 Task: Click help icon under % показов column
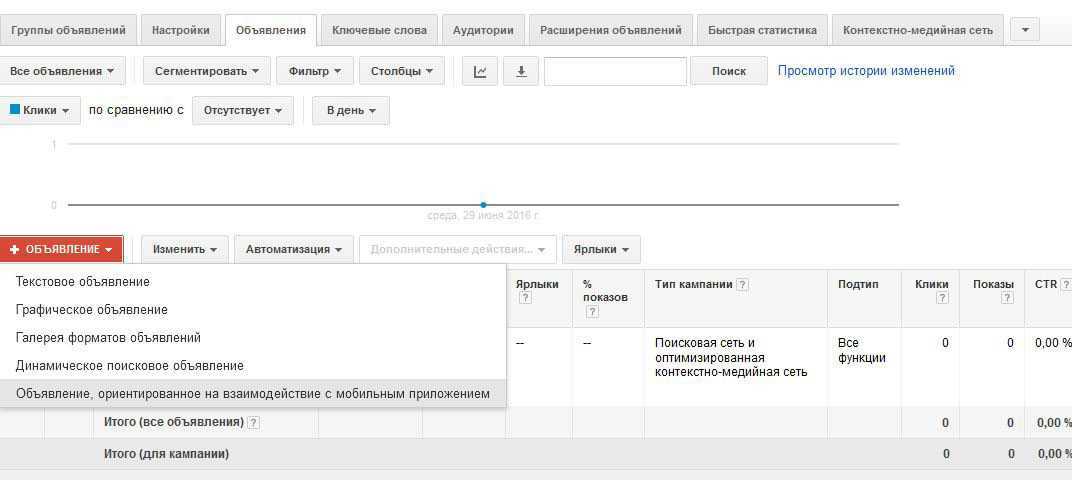click(592, 311)
